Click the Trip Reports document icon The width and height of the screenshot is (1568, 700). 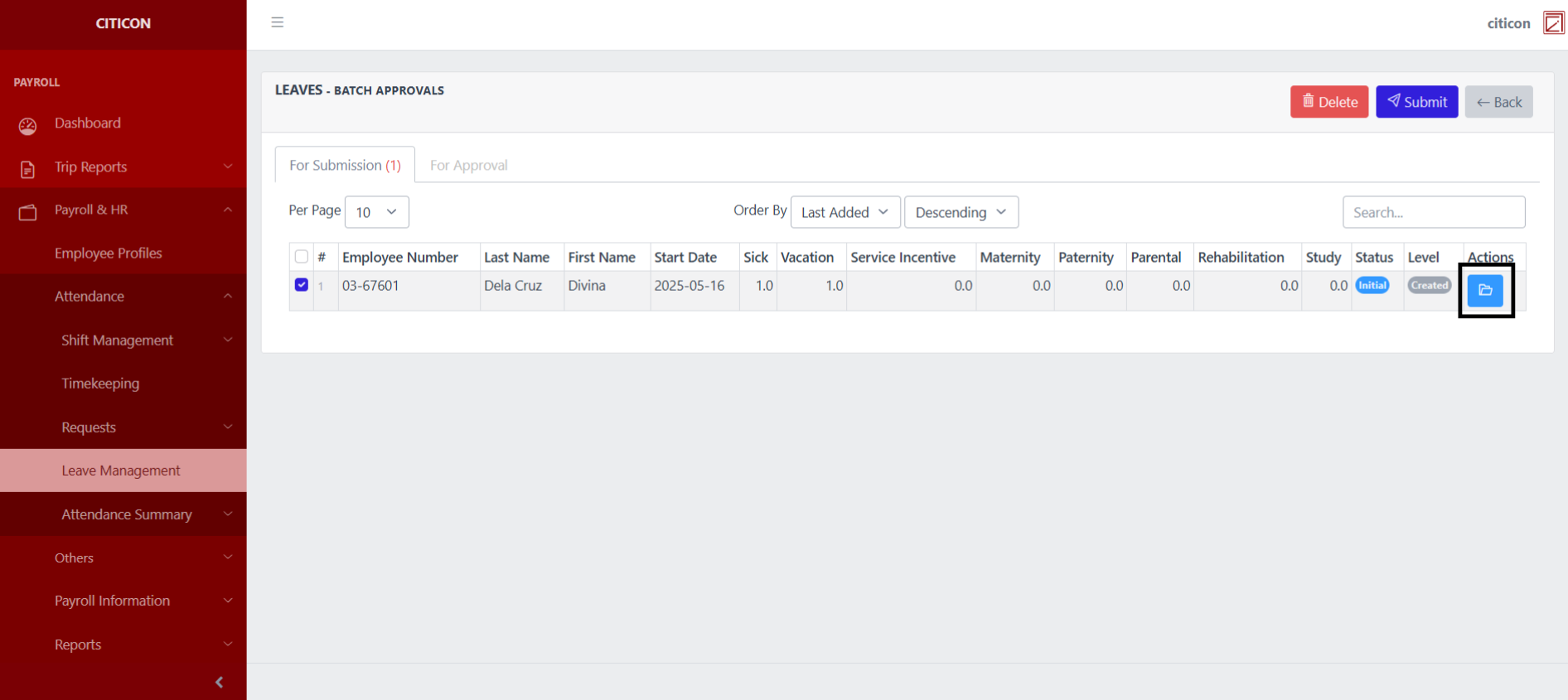click(x=27, y=169)
